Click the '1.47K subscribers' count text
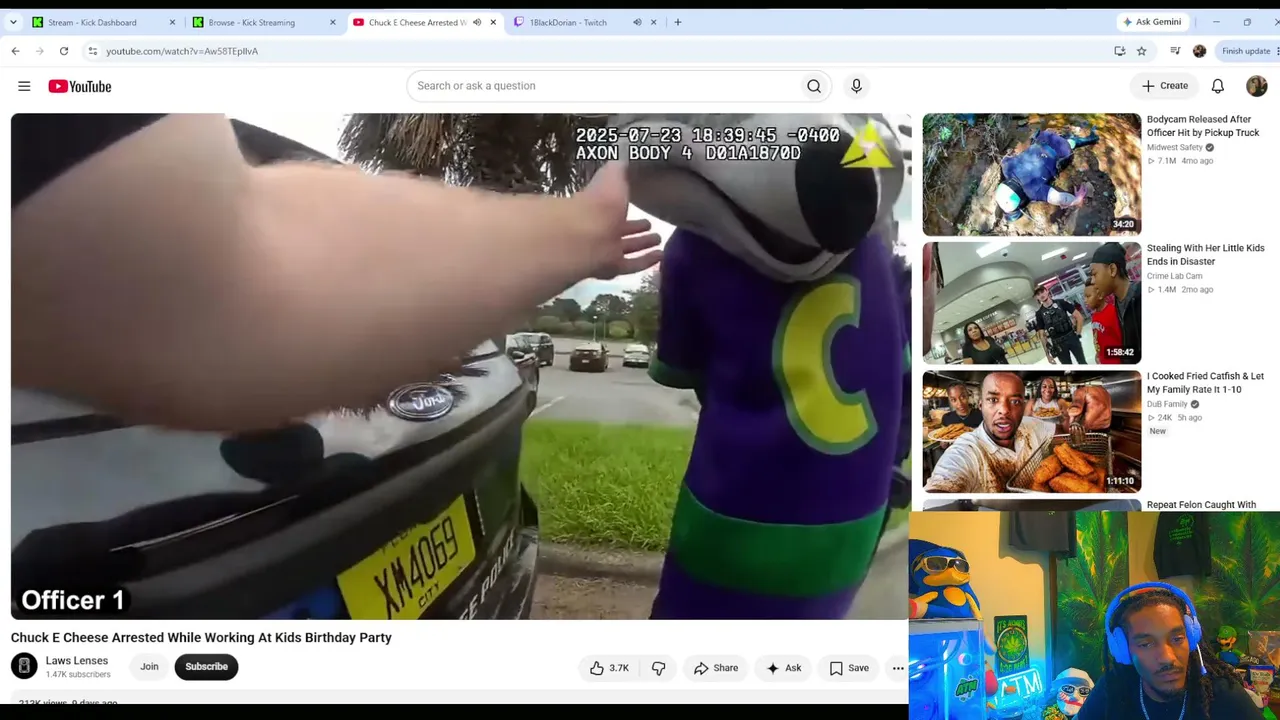1280x720 pixels. [78, 675]
